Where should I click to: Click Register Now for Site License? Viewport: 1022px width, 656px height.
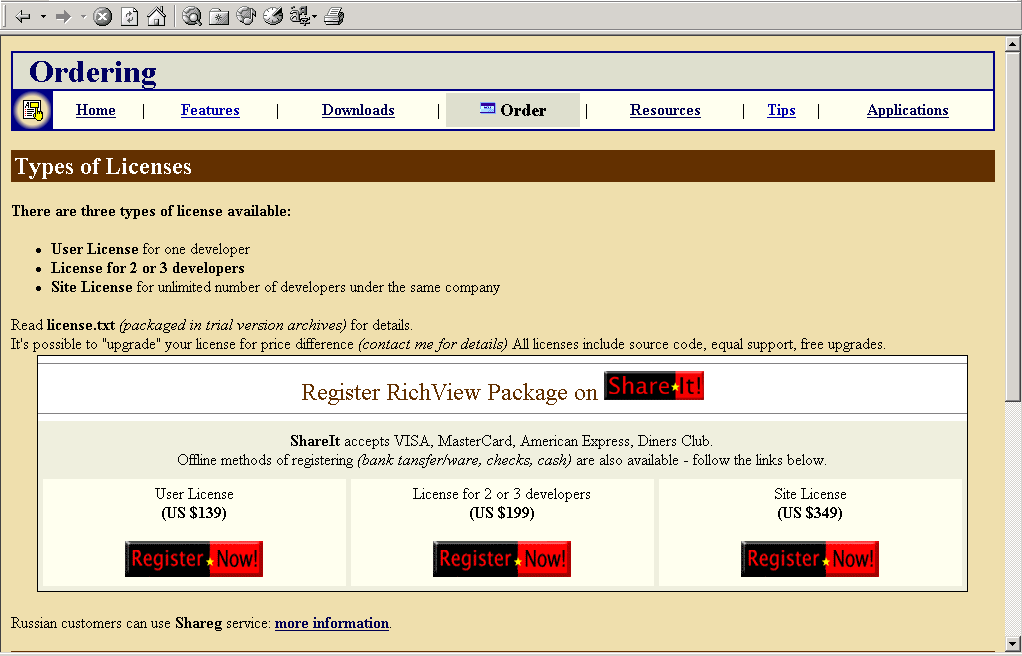[x=810, y=559]
